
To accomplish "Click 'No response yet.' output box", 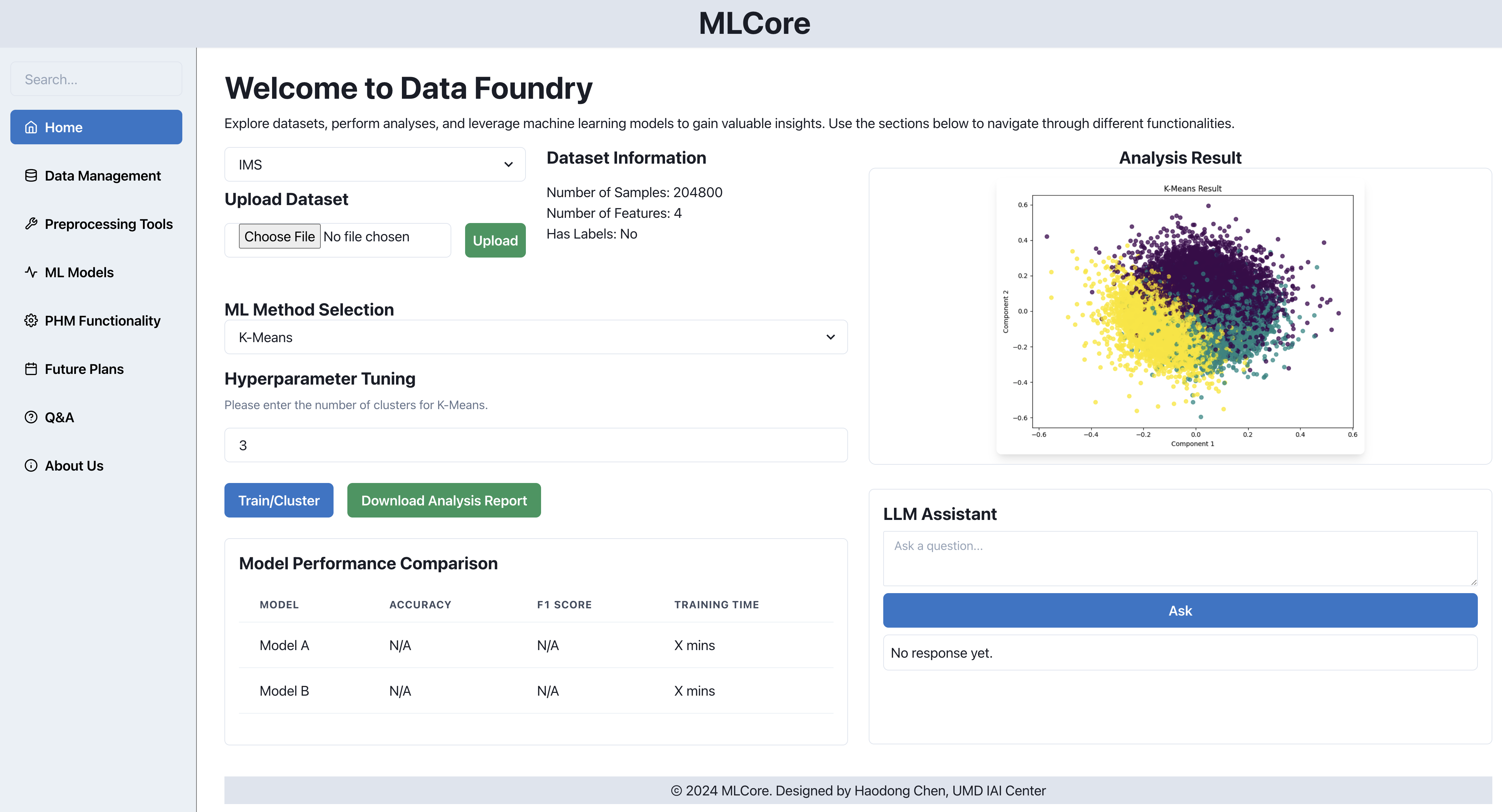I will click(x=1180, y=653).
